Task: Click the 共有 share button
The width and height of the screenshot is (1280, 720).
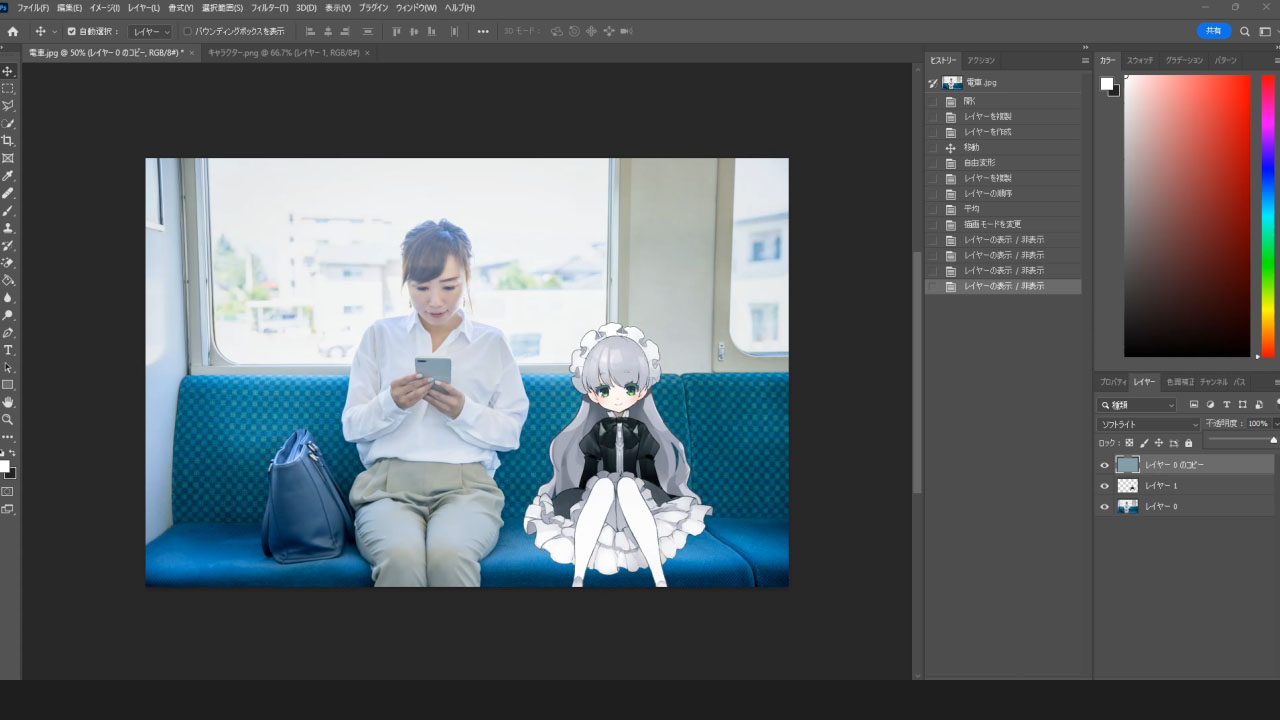Action: point(1214,31)
